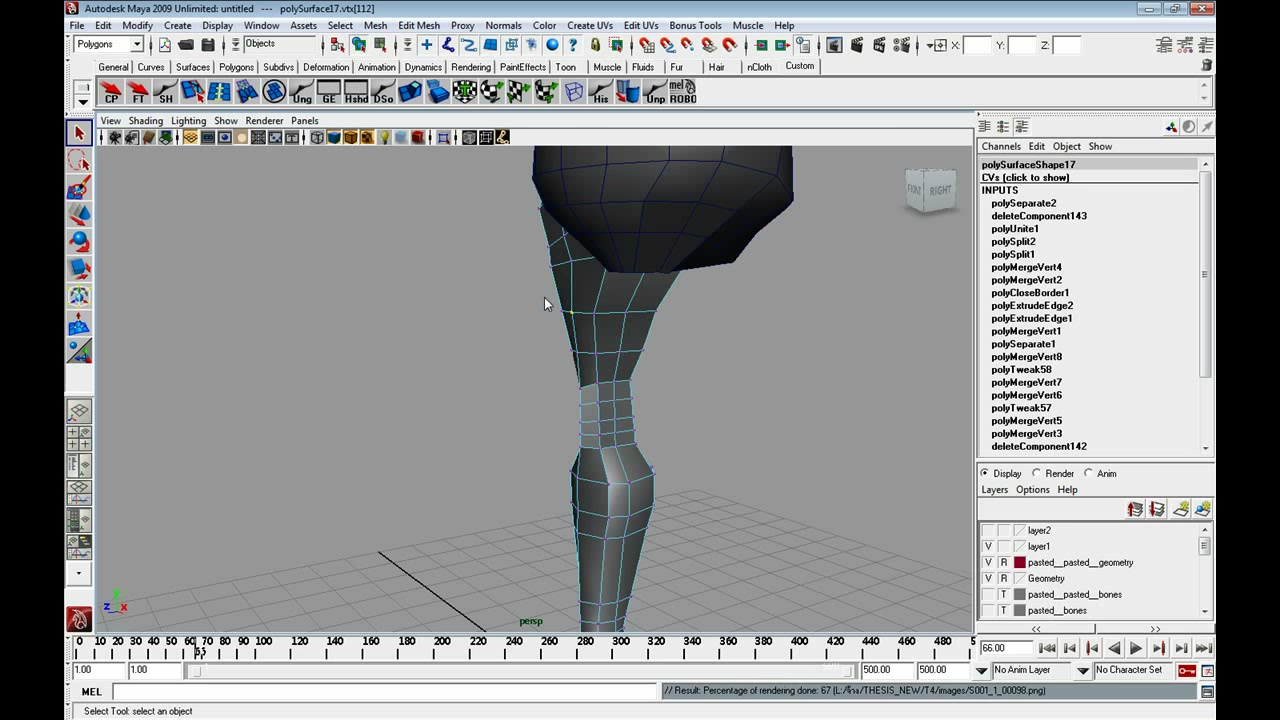Click the view cube RIGHT face

point(940,190)
